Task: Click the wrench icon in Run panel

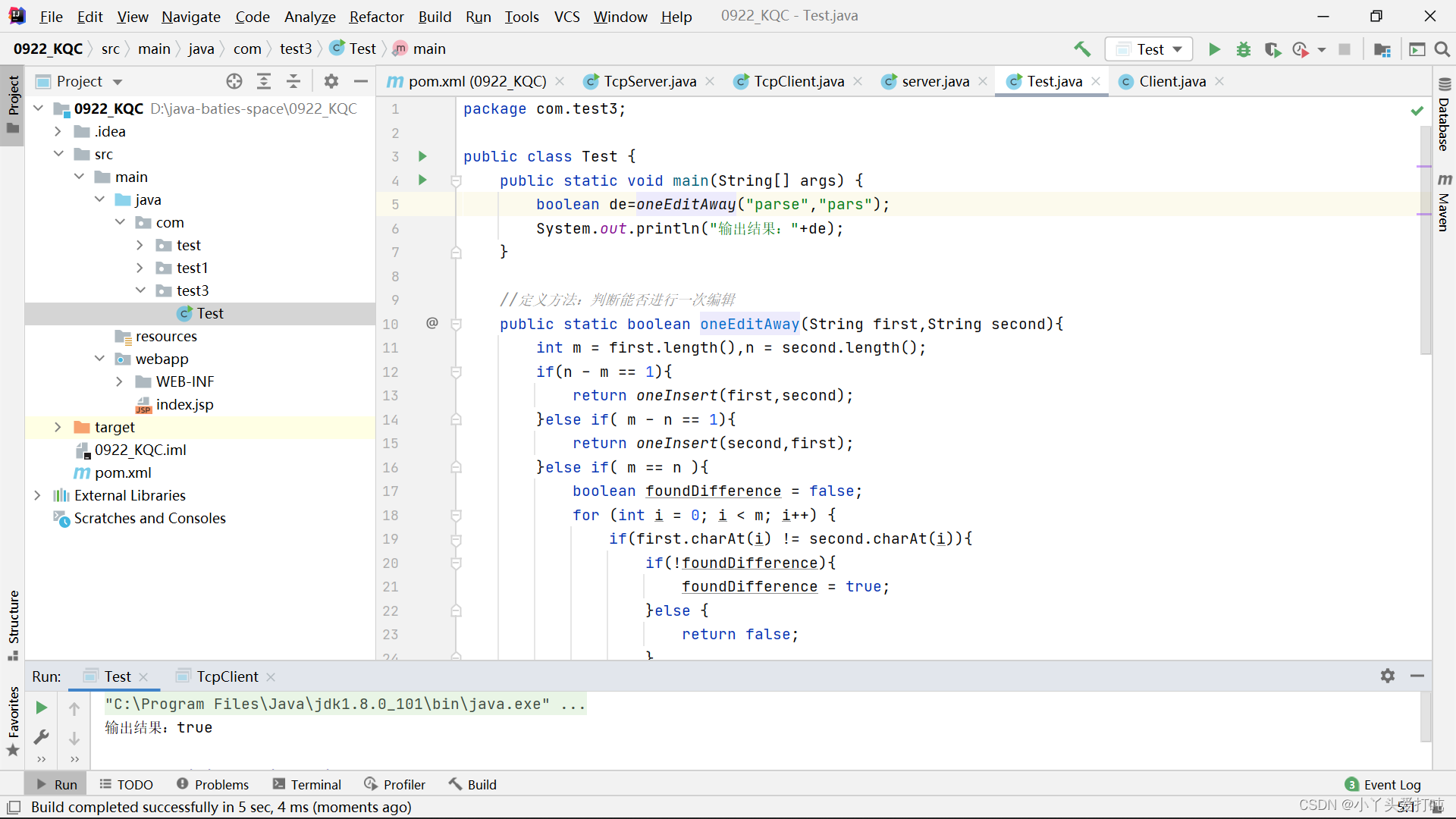Action: pyautogui.click(x=42, y=736)
